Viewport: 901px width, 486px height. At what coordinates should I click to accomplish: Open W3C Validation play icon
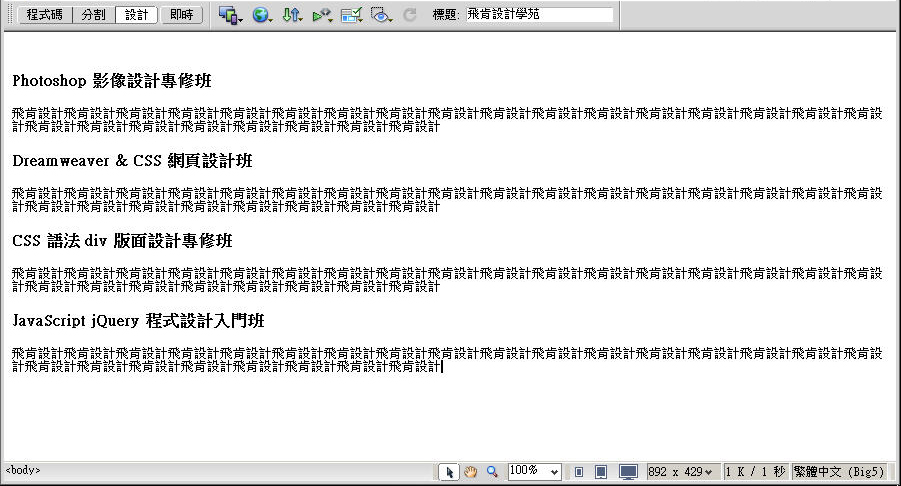pos(322,16)
